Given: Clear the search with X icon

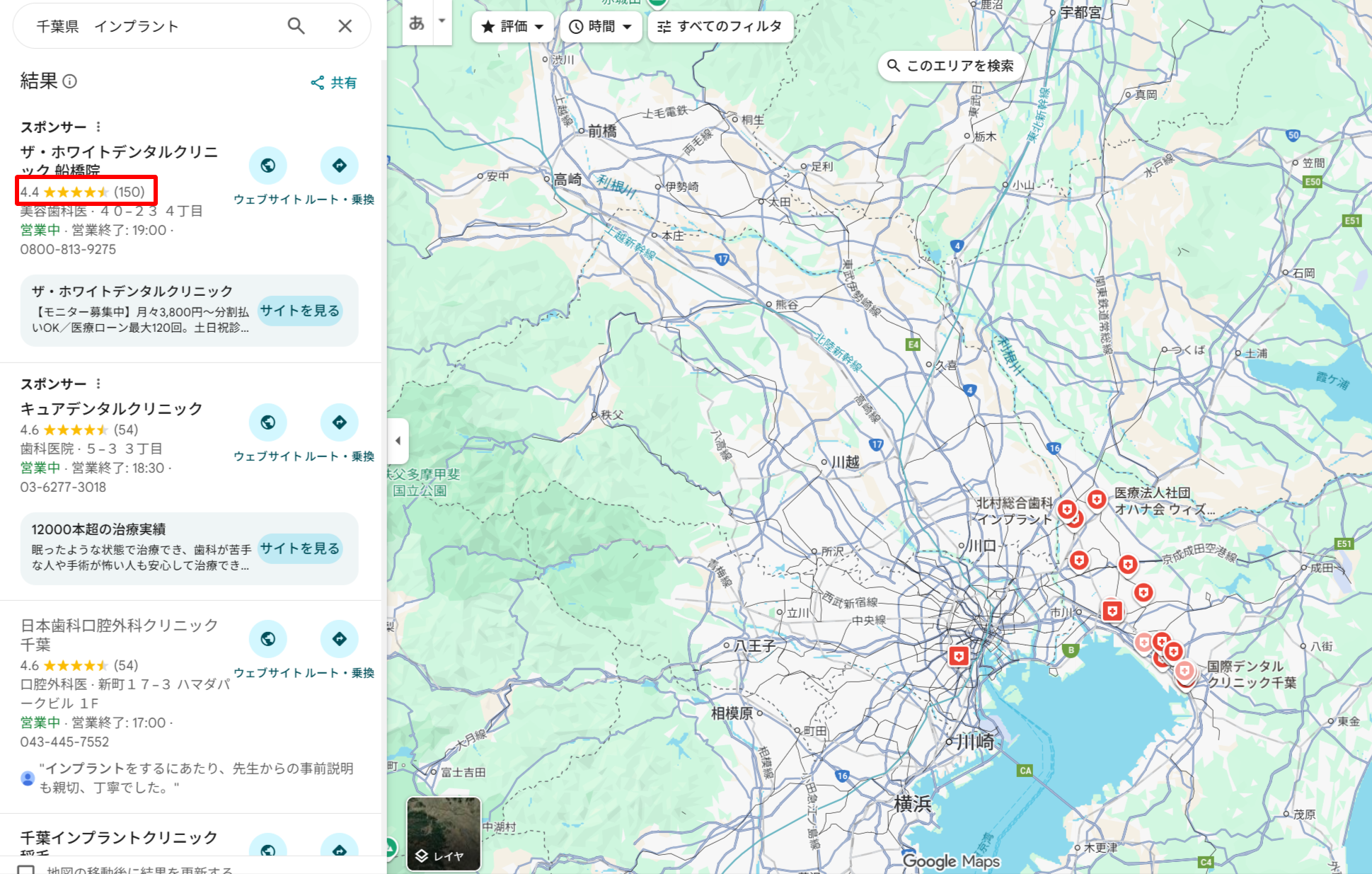Looking at the screenshot, I should tap(345, 26).
